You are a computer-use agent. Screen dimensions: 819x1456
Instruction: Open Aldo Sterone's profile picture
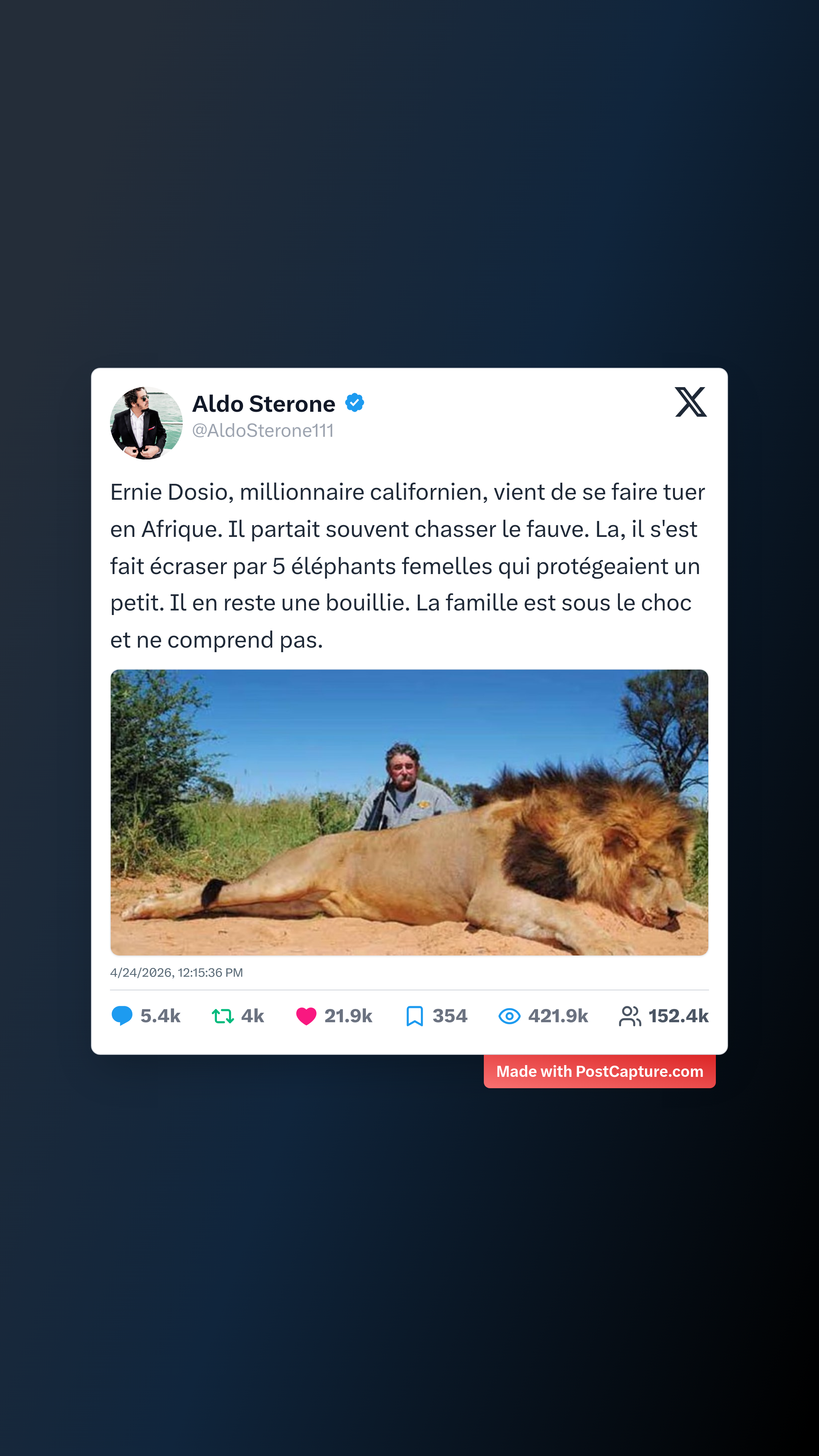tap(146, 423)
